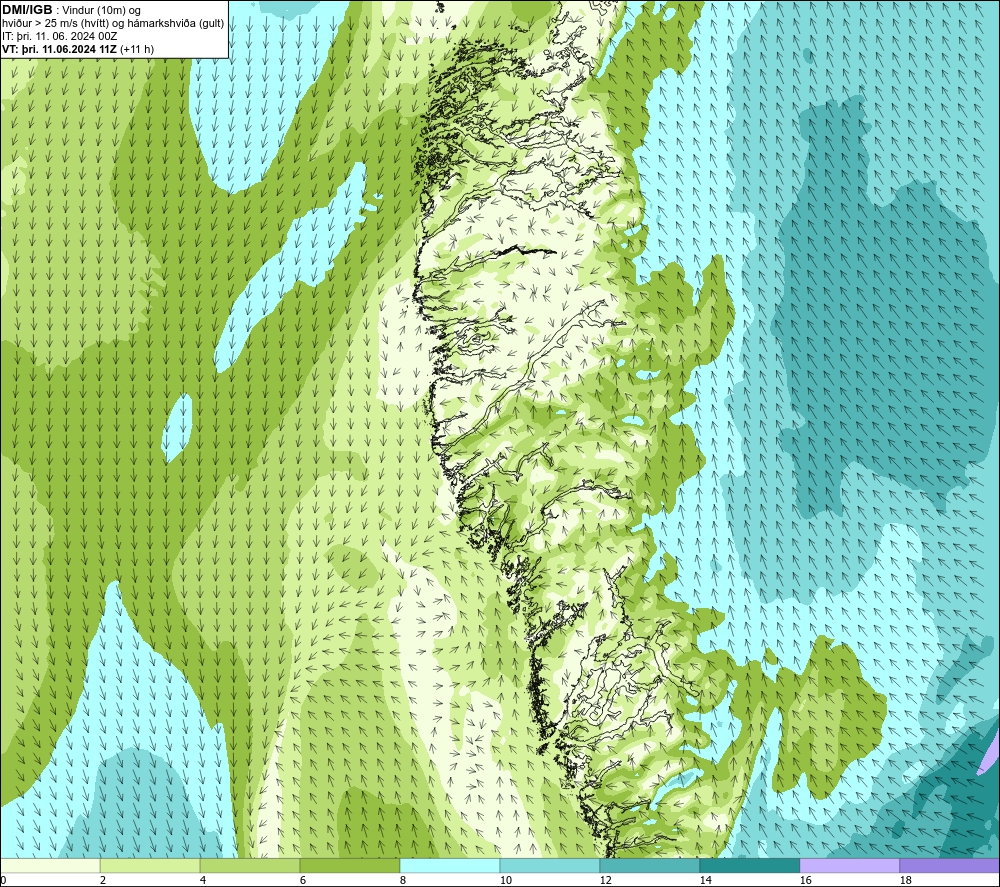The width and height of the screenshot is (1000, 887).
Task: Click the scale label '8'
Action: (x=403, y=880)
